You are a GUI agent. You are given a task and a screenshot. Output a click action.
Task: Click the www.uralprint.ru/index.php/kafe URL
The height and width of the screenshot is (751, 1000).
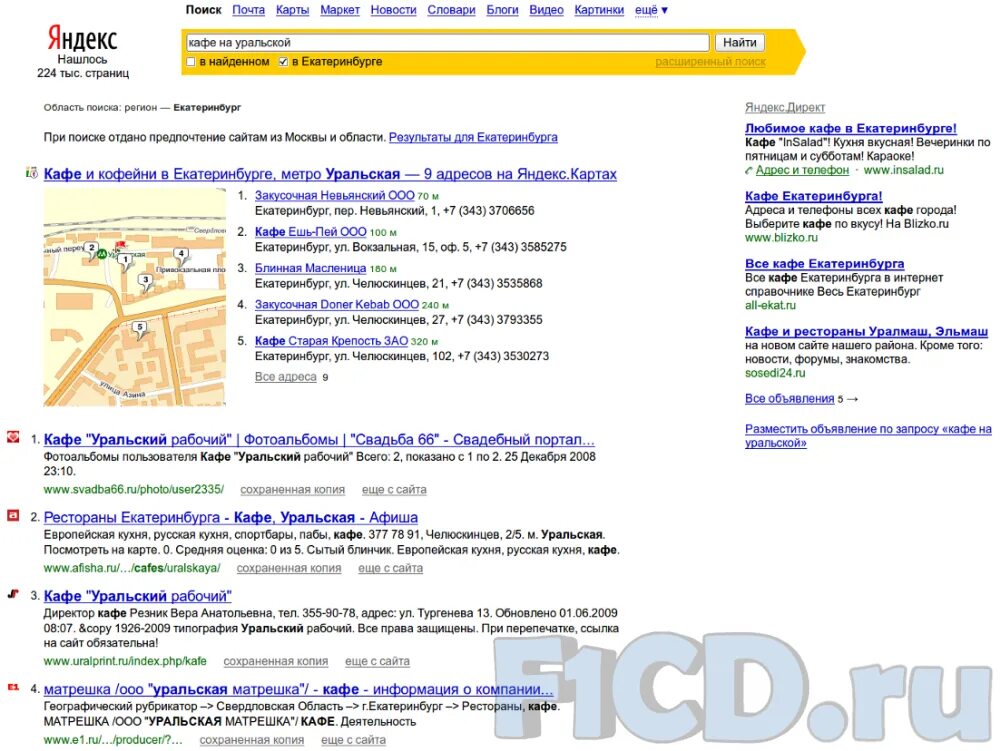click(x=125, y=661)
